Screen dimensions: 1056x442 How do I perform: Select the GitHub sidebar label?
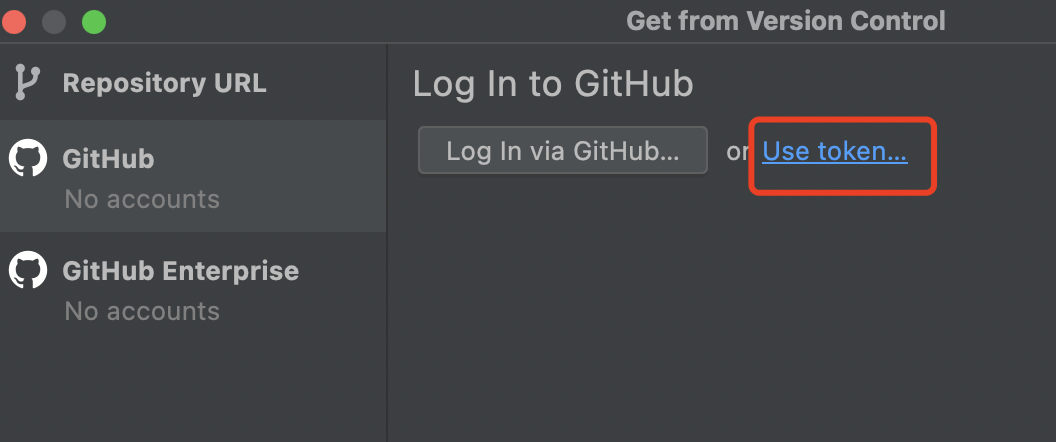click(x=108, y=159)
